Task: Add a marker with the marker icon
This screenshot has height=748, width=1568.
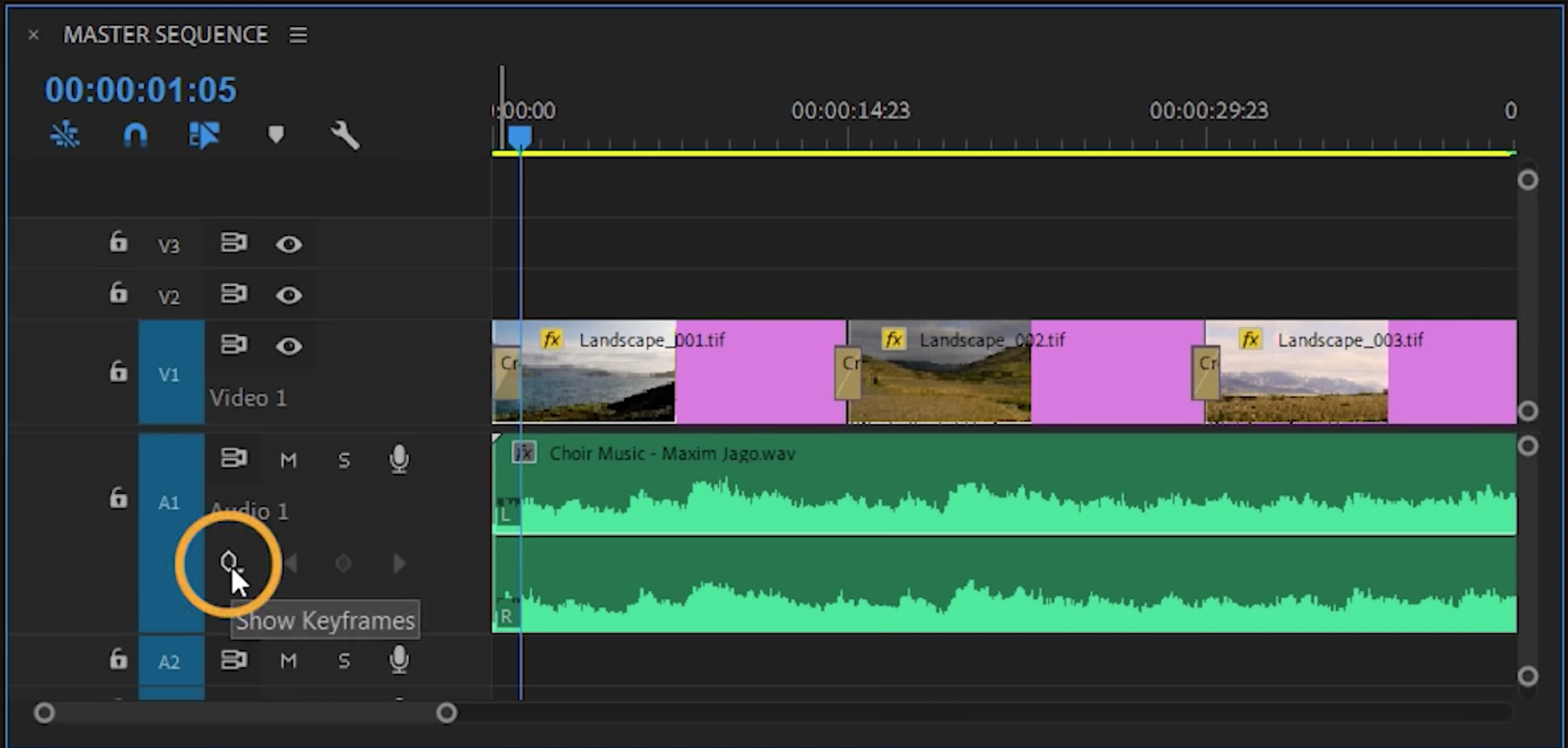Action: coord(276,135)
